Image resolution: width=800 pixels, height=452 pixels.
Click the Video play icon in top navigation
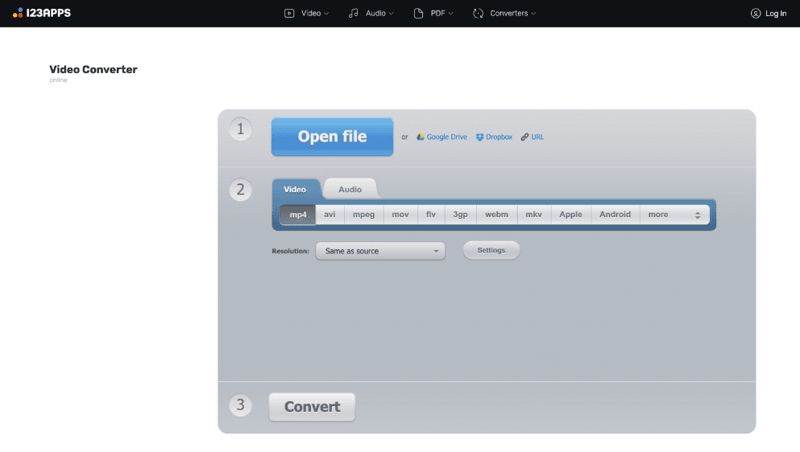tap(289, 13)
